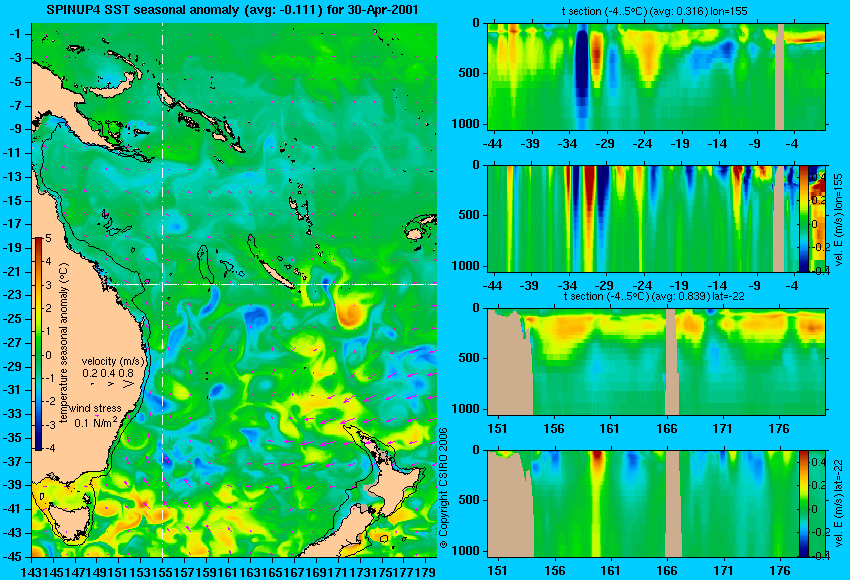Click the '5' label atop the temperature colorbar

pyautogui.click(x=48, y=239)
